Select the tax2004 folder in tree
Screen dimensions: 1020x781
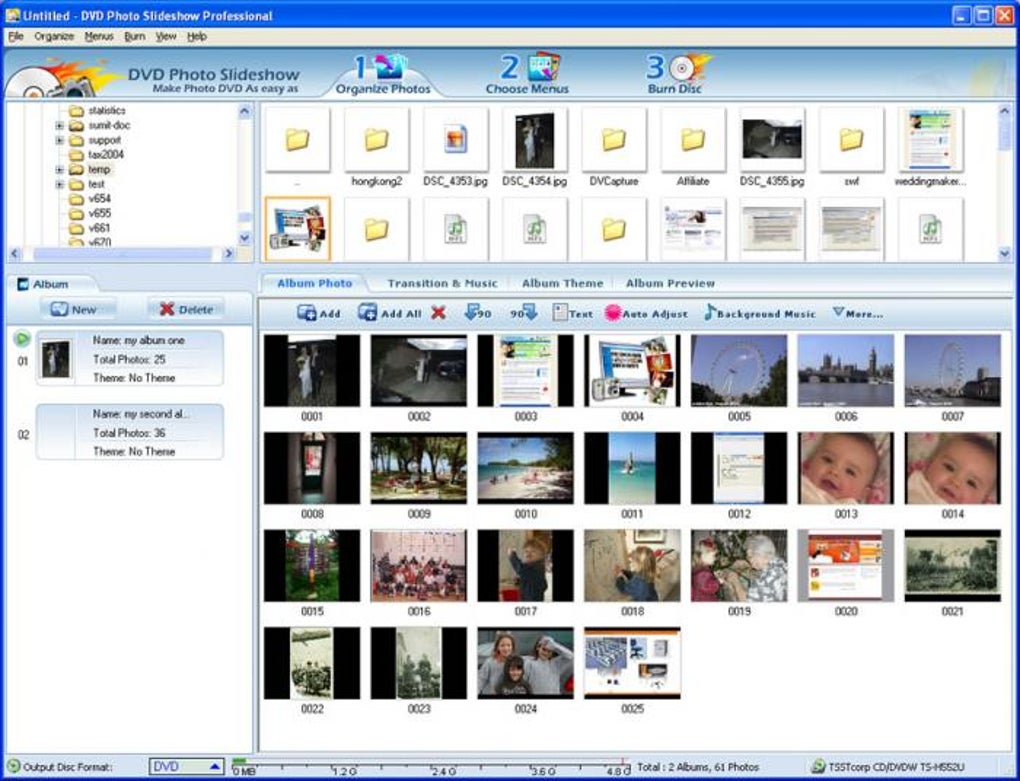click(x=105, y=155)
